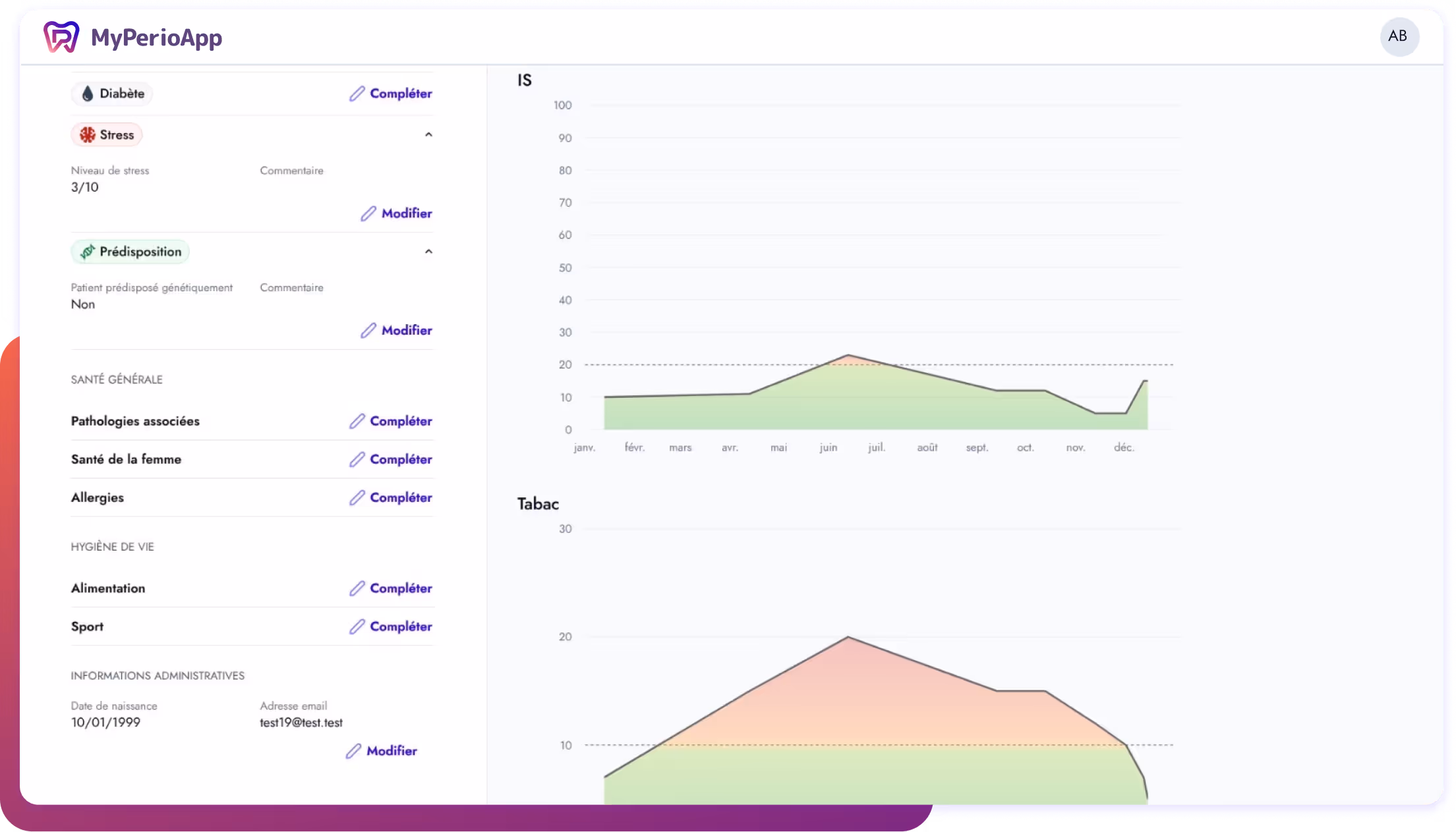Click the June peak on IS chart
The height and width of the screenshot is (832, 1456).
(848, 356)
